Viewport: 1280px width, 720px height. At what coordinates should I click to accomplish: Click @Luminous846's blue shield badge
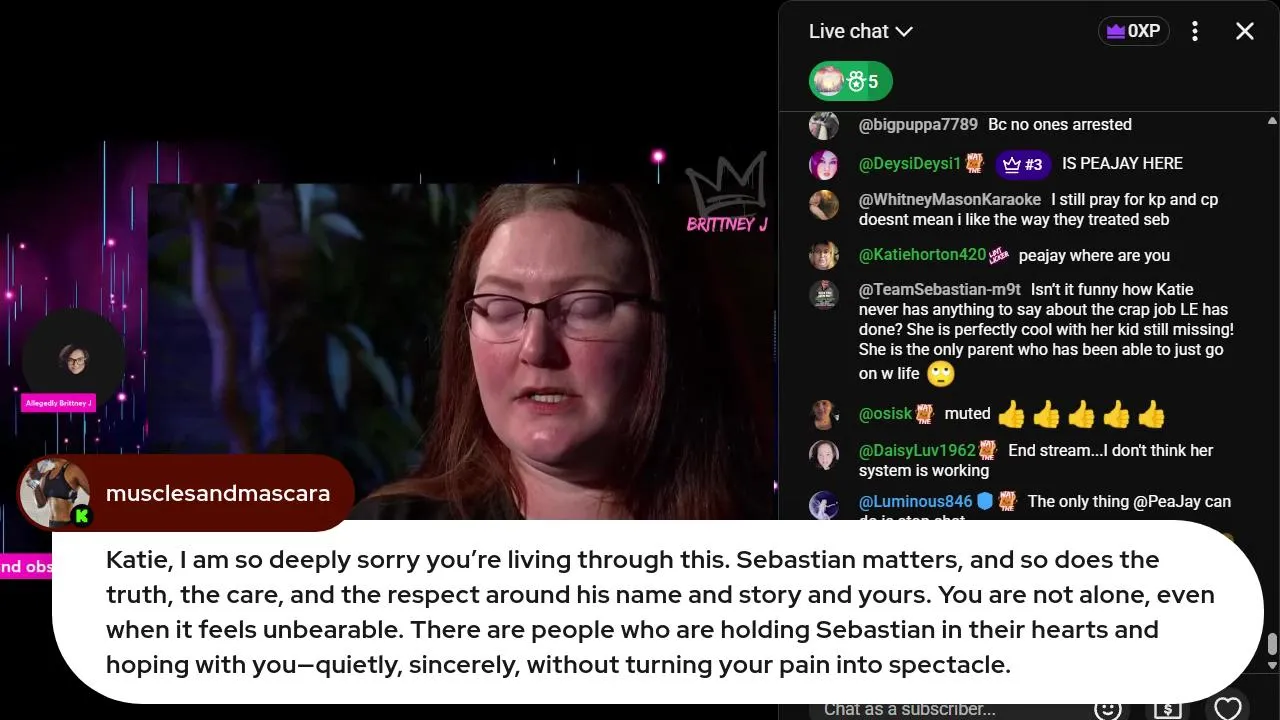(984, 501)
